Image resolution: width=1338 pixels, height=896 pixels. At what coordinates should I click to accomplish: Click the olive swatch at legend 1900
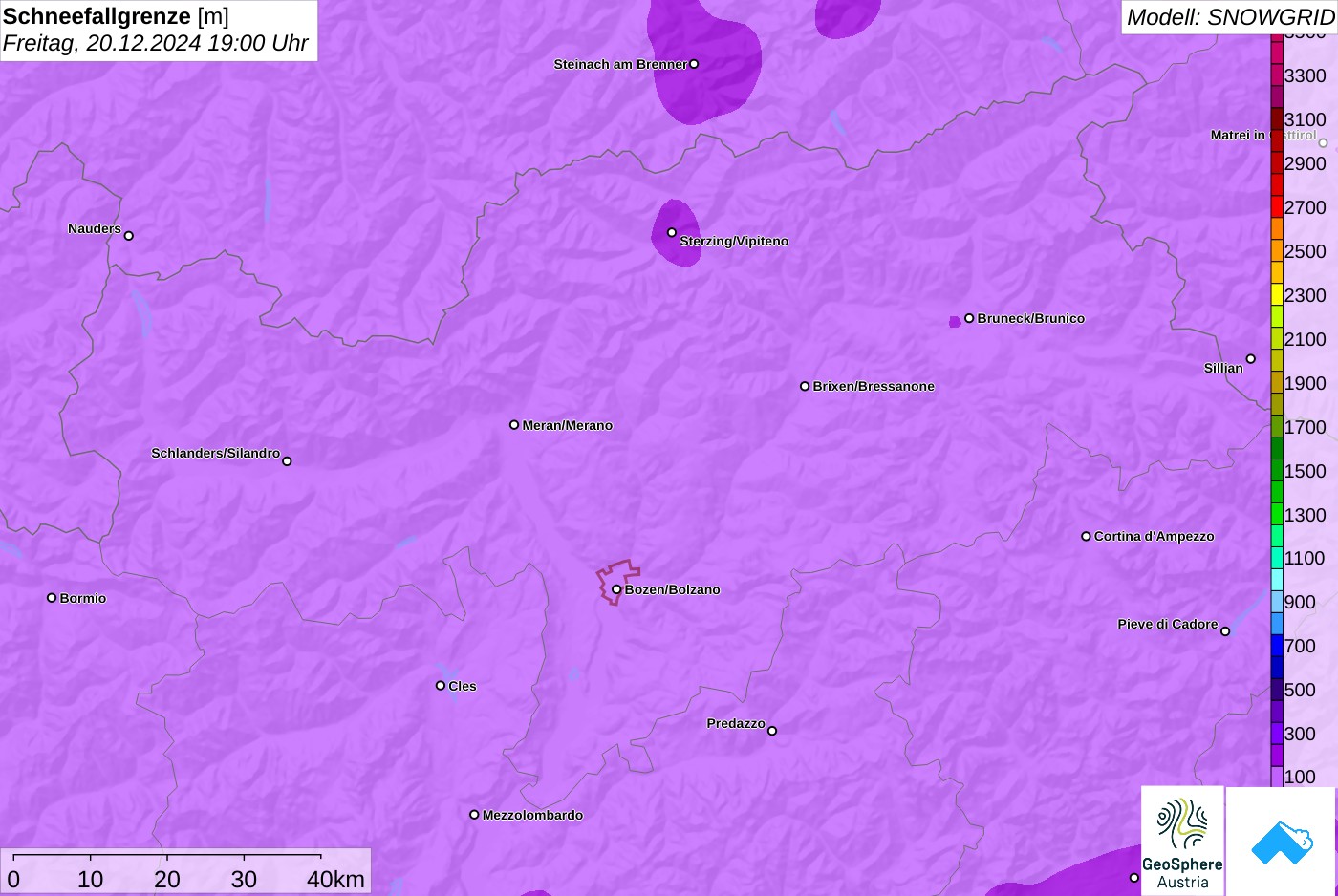coord(1277,383)
